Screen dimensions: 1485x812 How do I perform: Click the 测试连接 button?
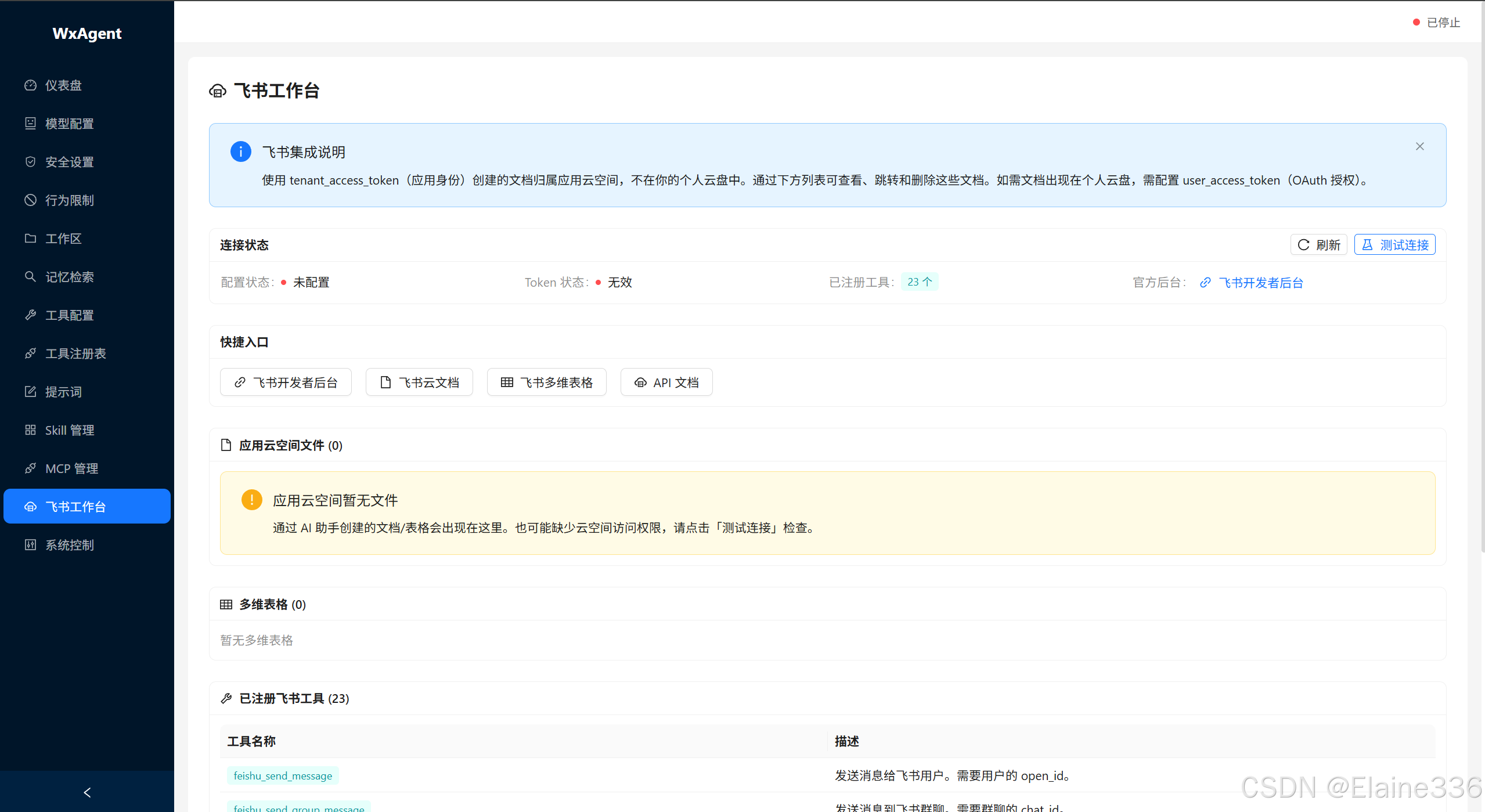1395,245
